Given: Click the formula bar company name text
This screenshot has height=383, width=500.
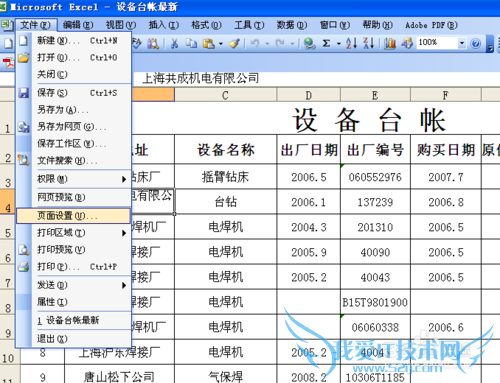Looking at the screenshot, I should click(x=200, y=78).
